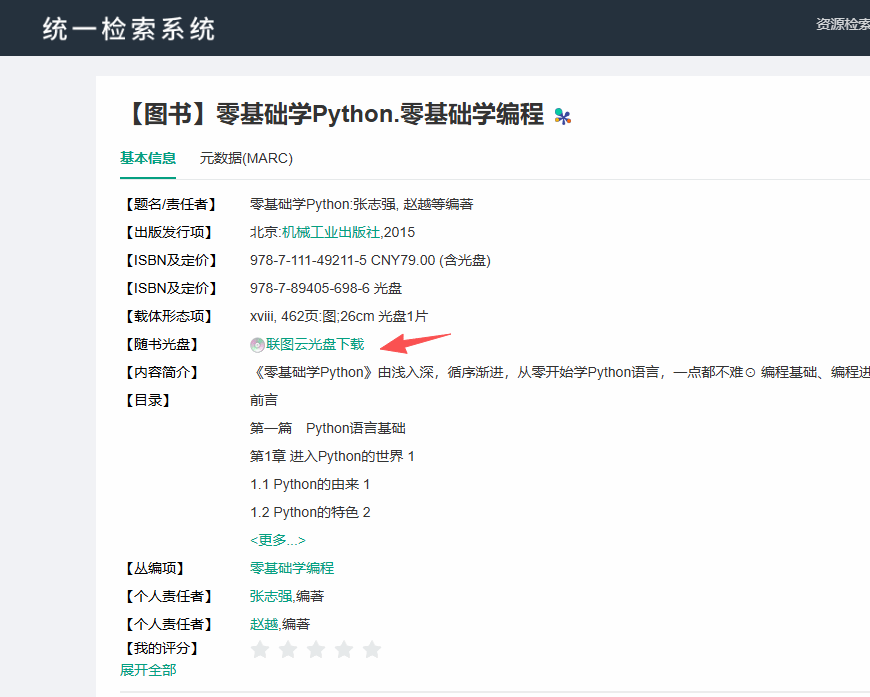Viewport: 870px width, 697px height.
Task: View author 张志强's works
Action: click(270, 596)
